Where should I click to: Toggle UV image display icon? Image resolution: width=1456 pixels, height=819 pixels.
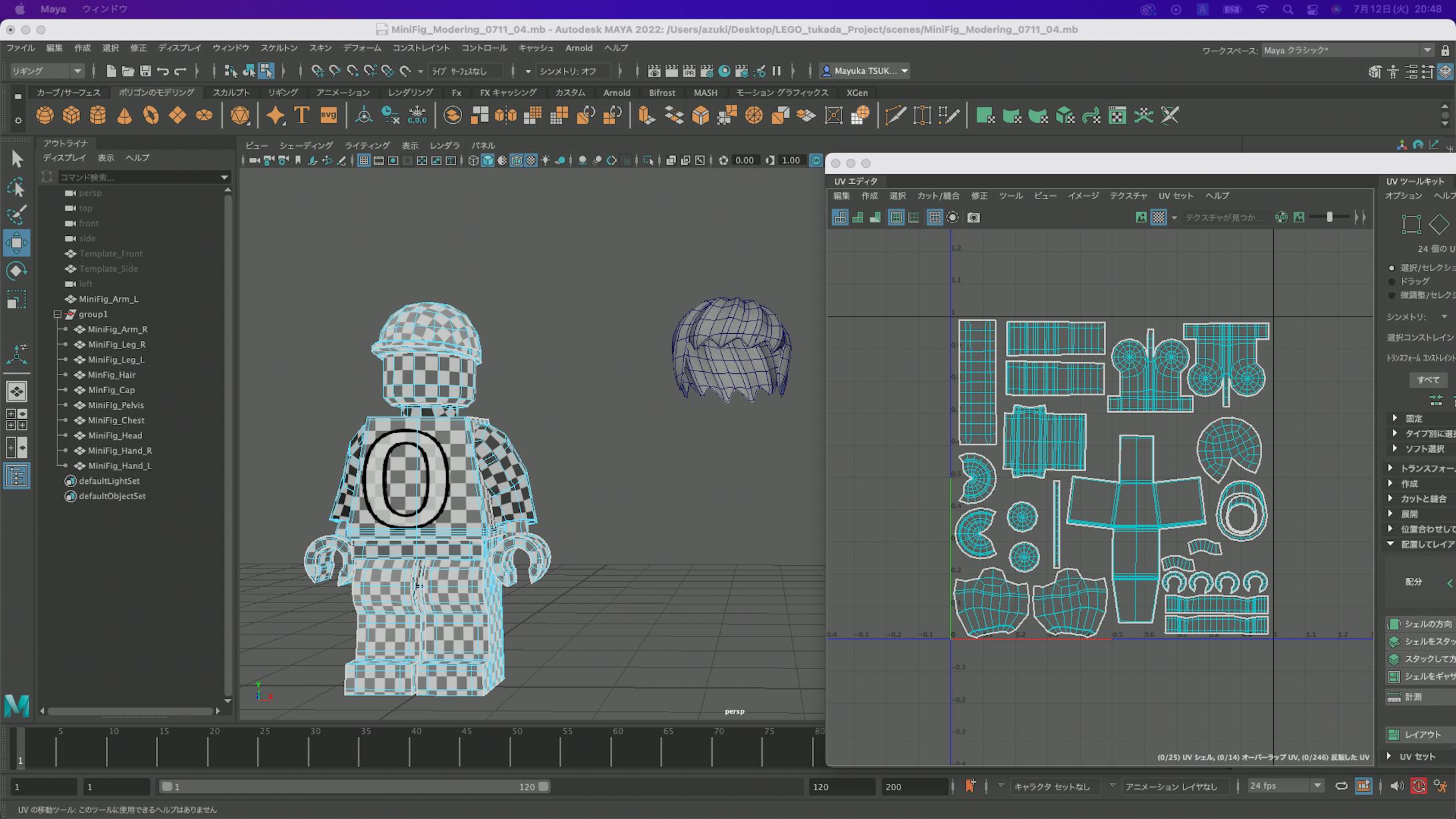click(1141, 217)
